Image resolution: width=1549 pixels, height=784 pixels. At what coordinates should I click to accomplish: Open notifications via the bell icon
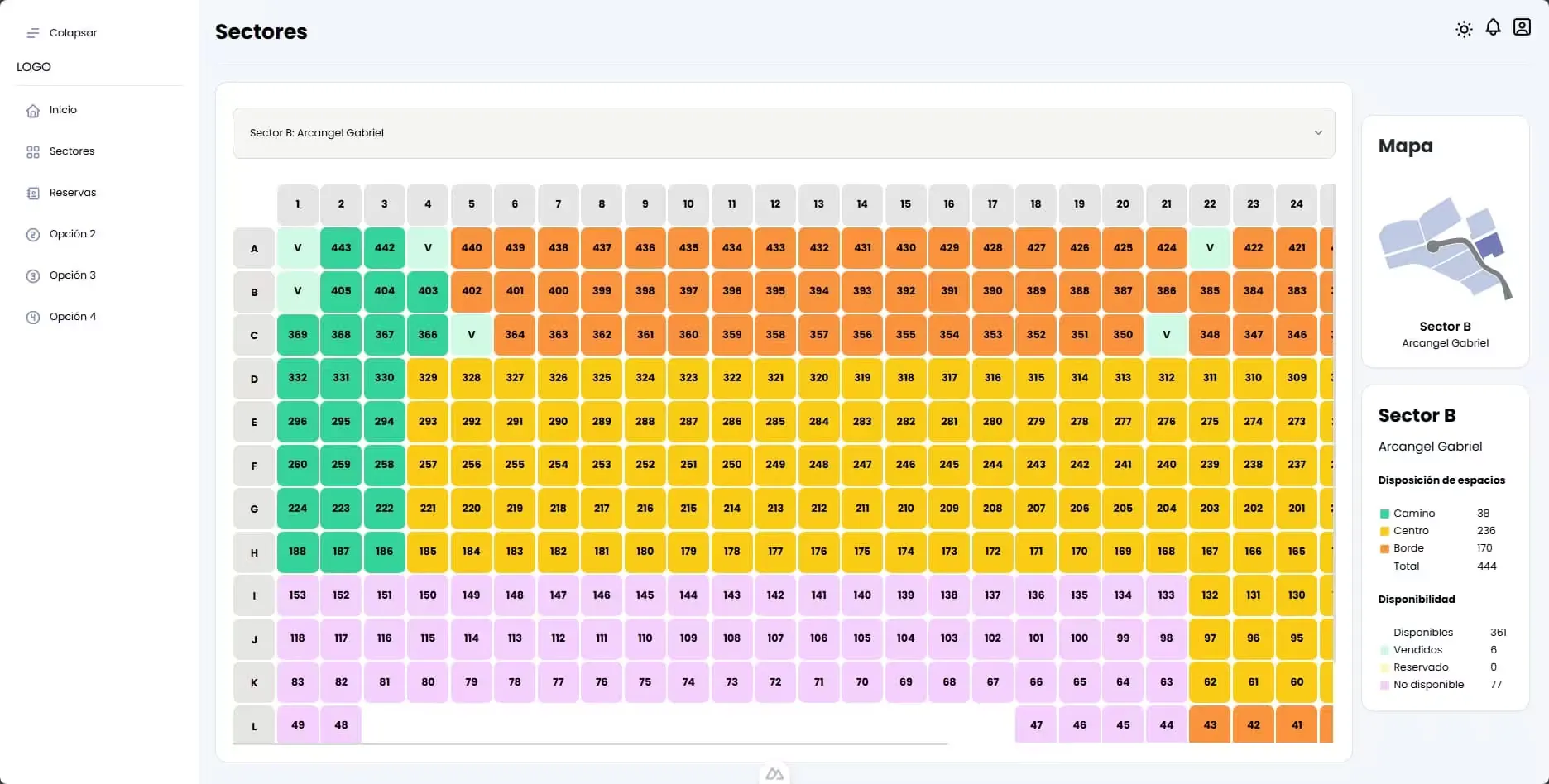click(x=1493, y=27)
